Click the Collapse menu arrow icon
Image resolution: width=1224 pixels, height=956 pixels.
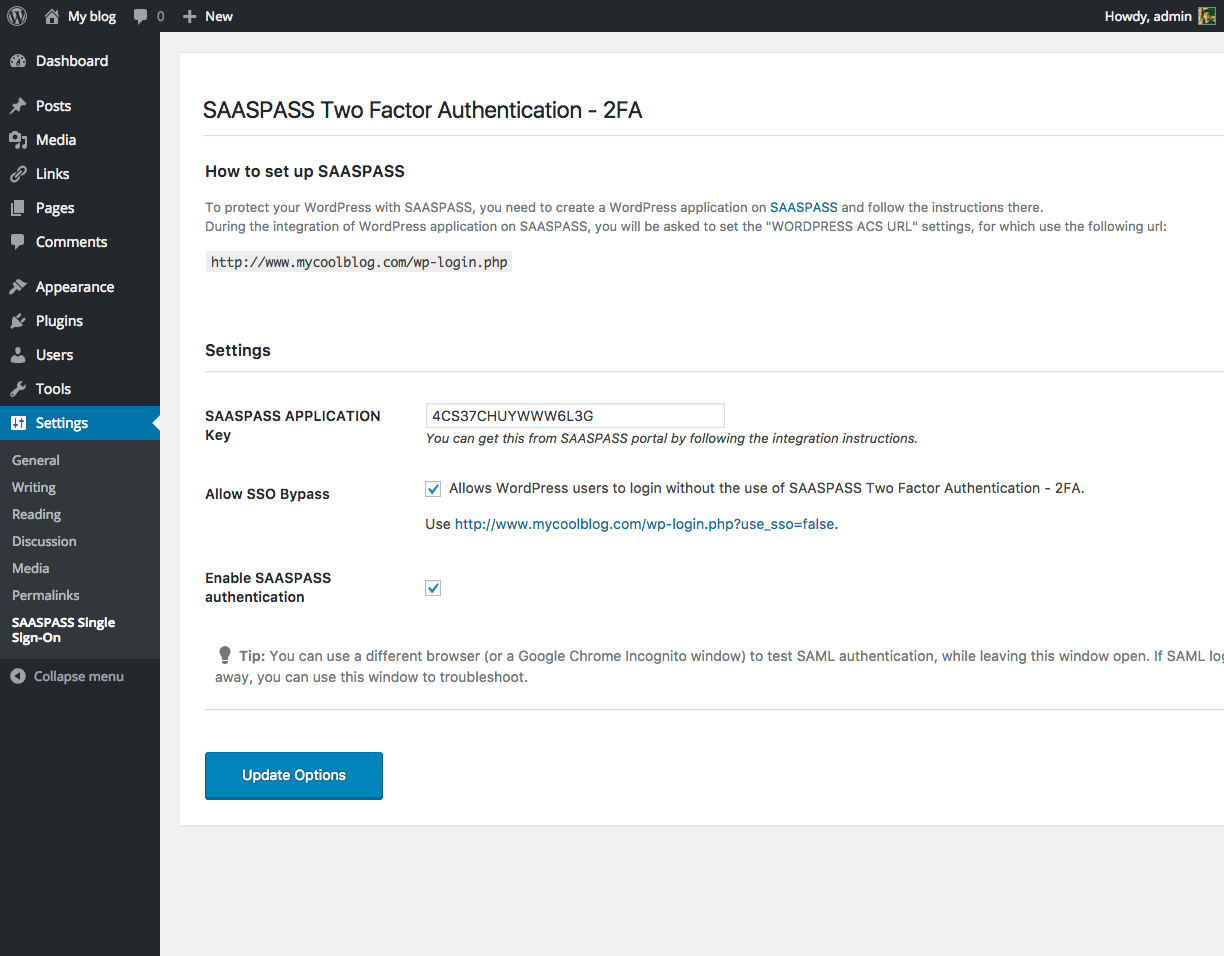(18, 676)
